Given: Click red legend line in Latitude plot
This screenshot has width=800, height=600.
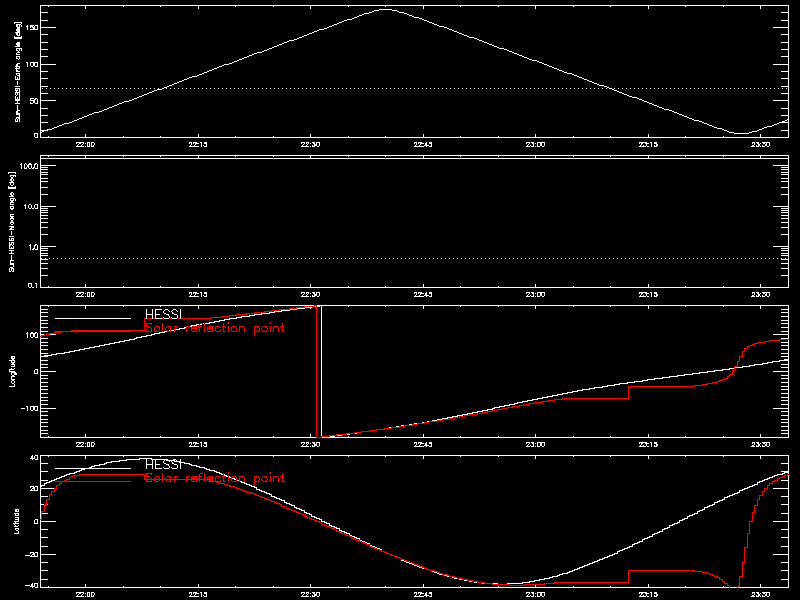Looking at the screenshot, I should tap(93, 482).
